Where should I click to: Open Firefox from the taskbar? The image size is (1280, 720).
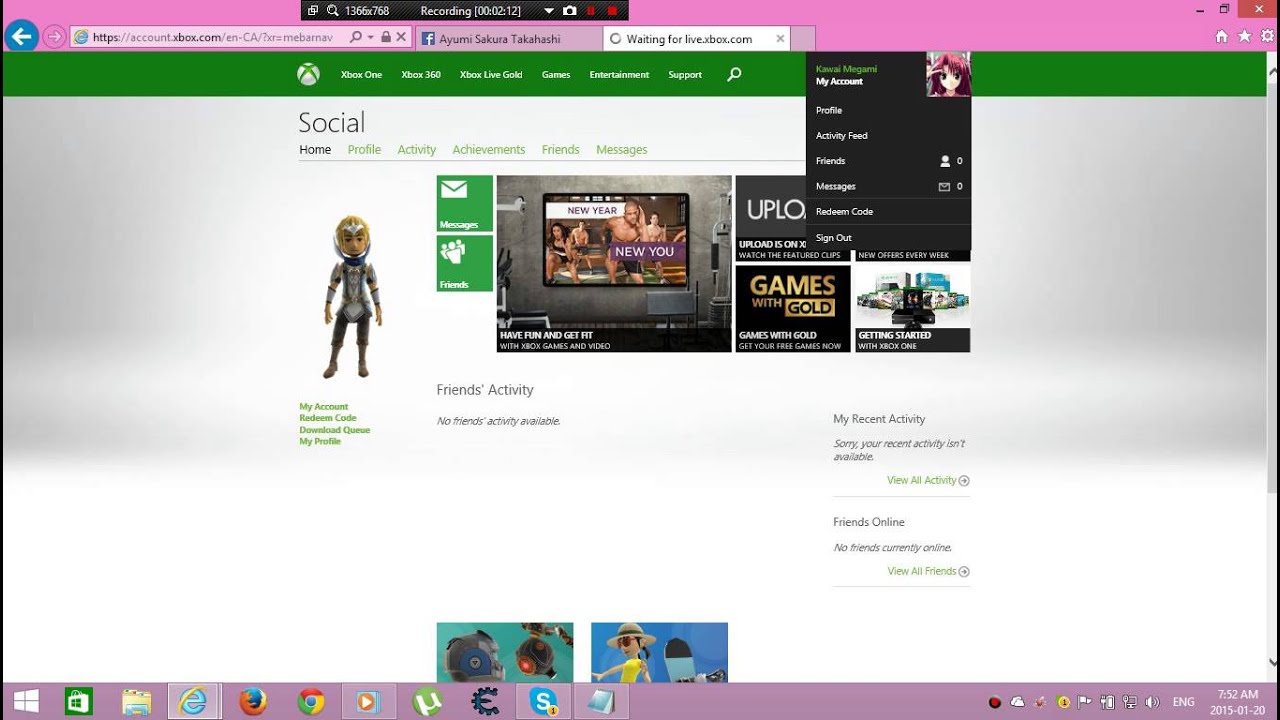pyautogui.click(x=253, y=702)
